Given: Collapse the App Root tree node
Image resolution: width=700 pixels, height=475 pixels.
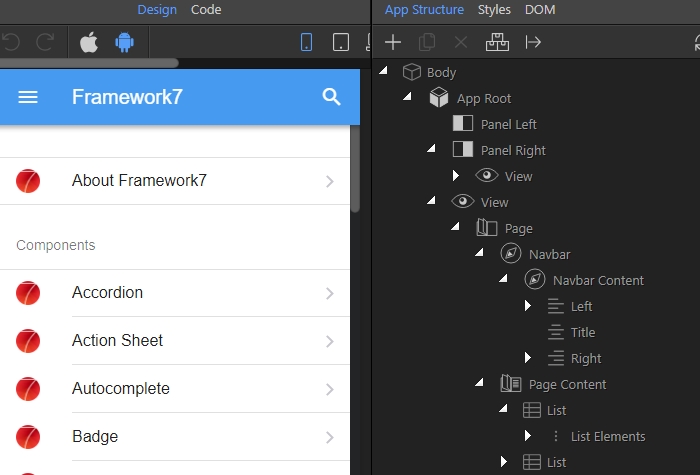Looking at the screenshot, I should pos(407,97).
